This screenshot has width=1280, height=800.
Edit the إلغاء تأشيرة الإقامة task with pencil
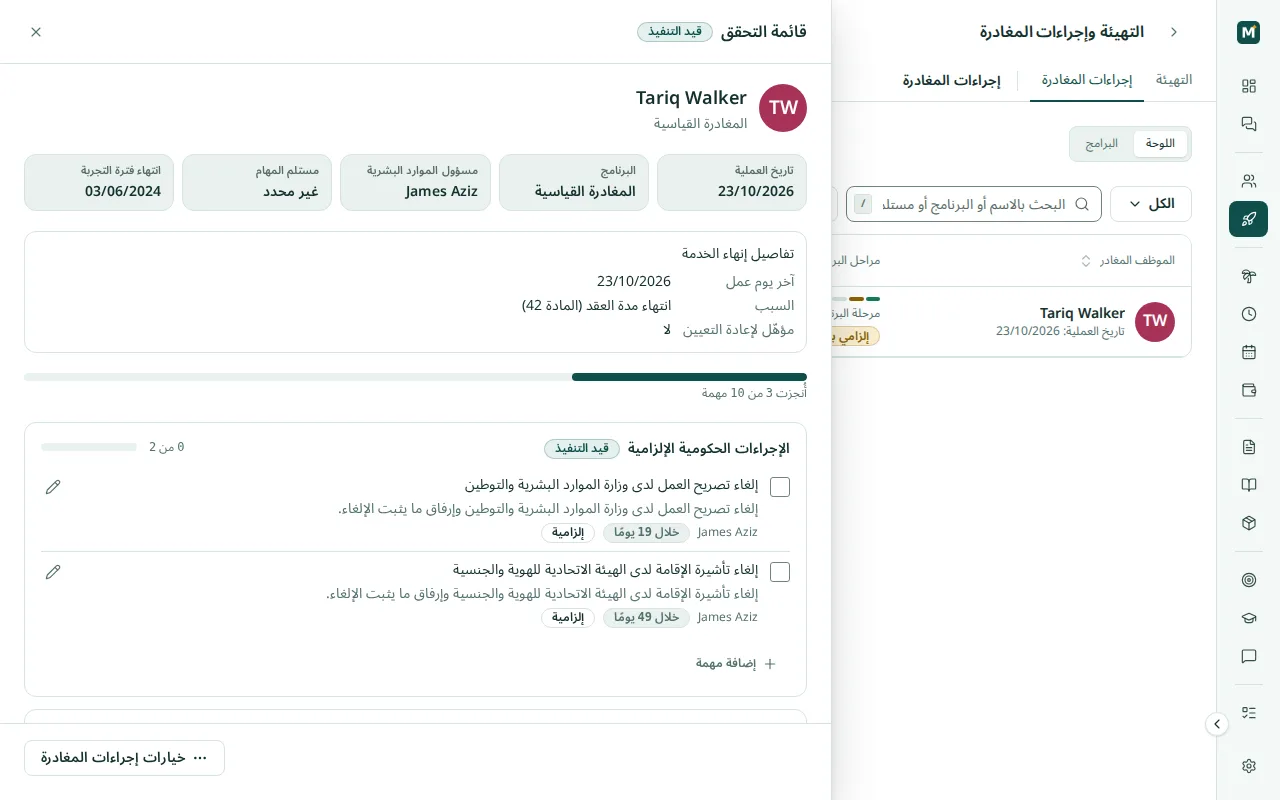pyautogui.click(x=53, y=572)
